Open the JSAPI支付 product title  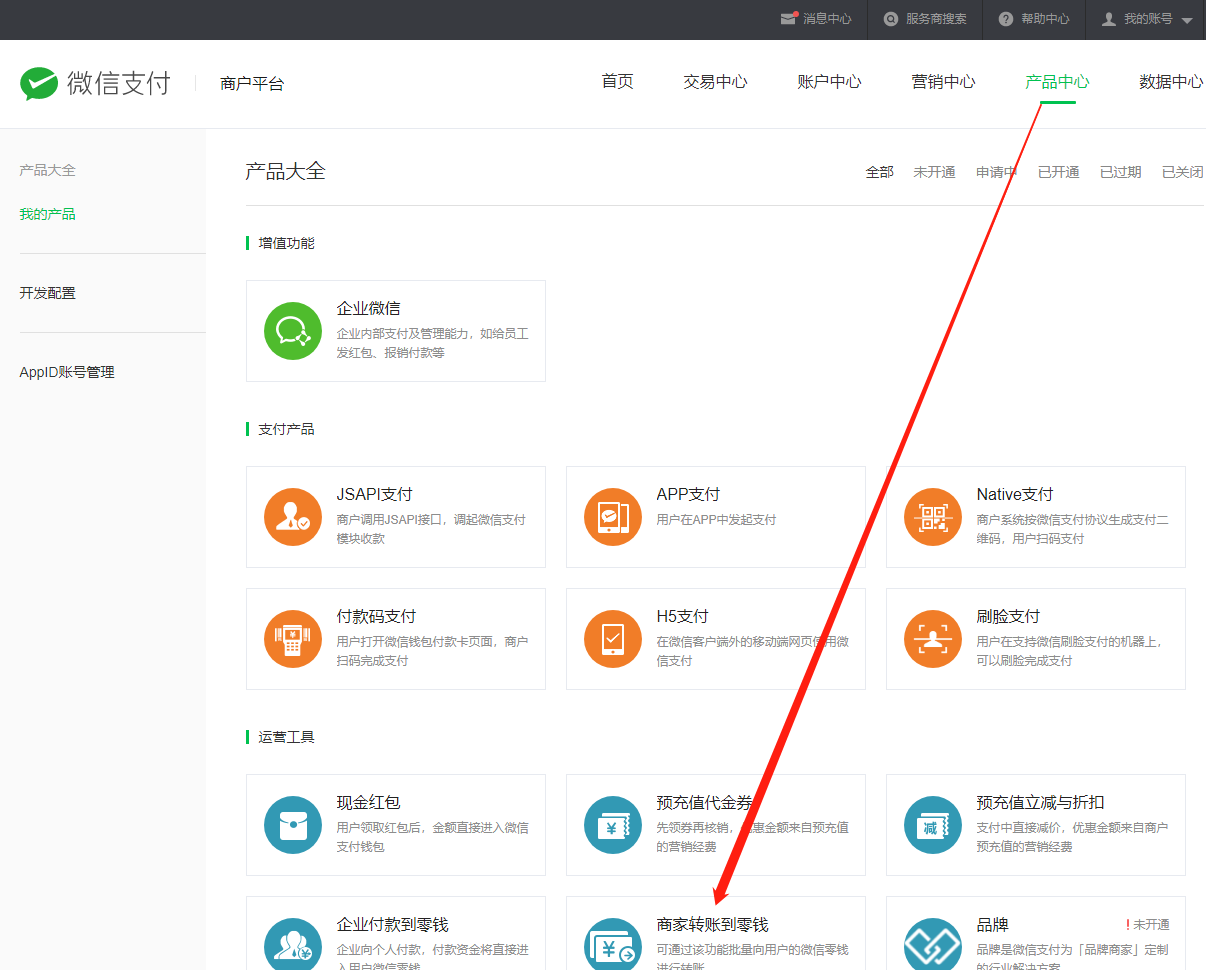point(375,495)
